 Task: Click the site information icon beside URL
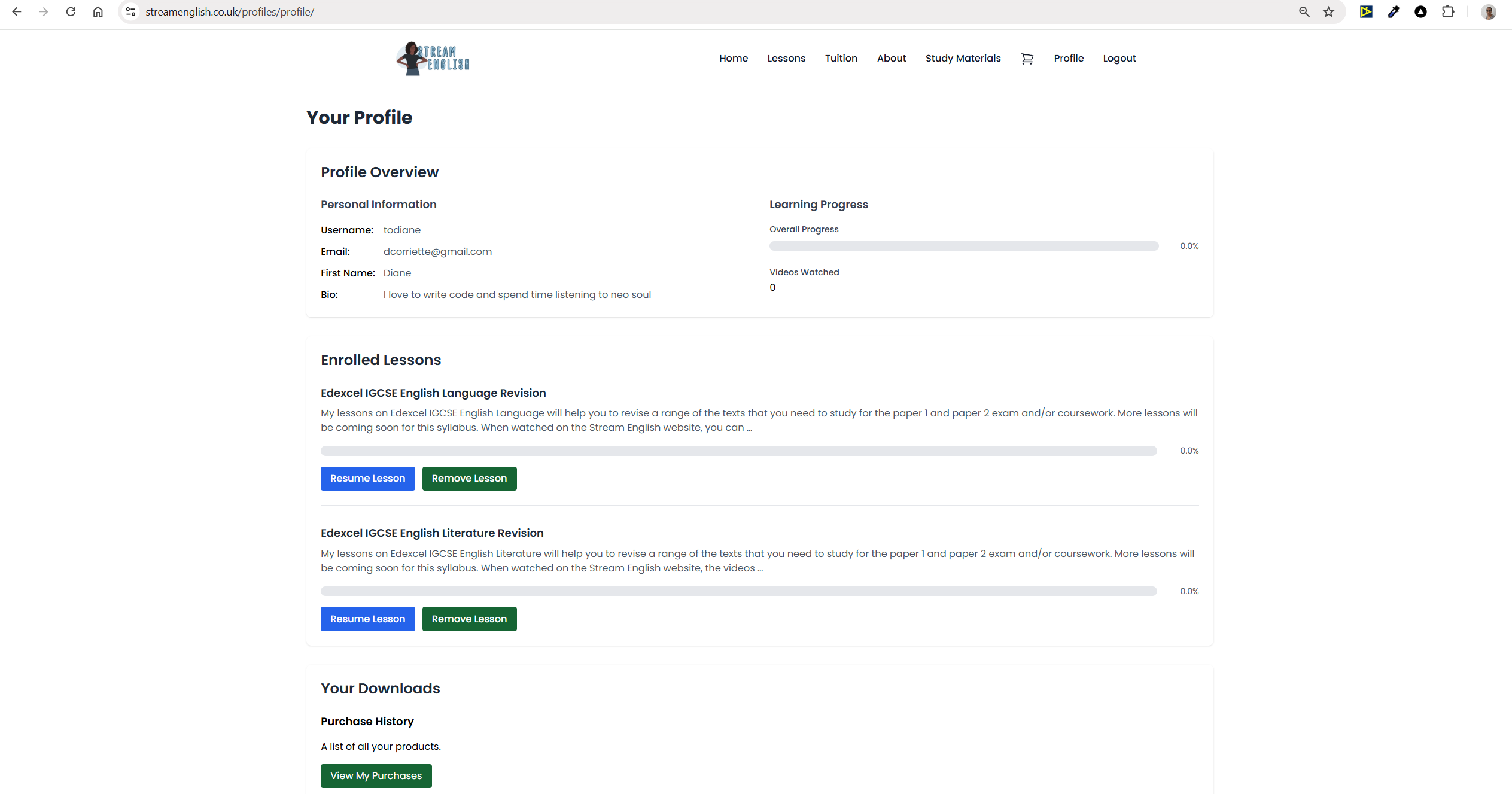(x=131, y=12)
